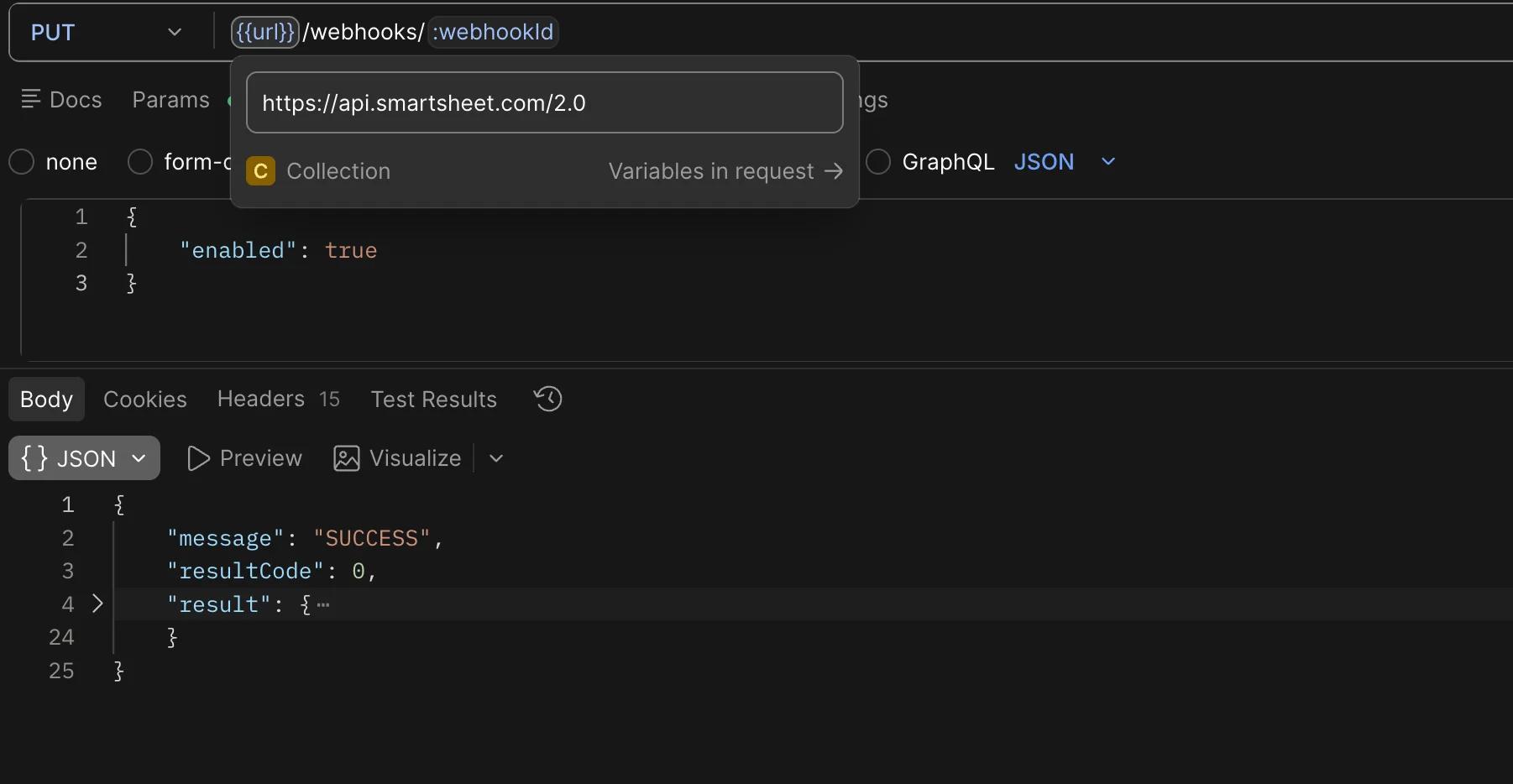Open the Test Results tab
The width and height of the screenshot is (1513, 784).
[433, 399]
